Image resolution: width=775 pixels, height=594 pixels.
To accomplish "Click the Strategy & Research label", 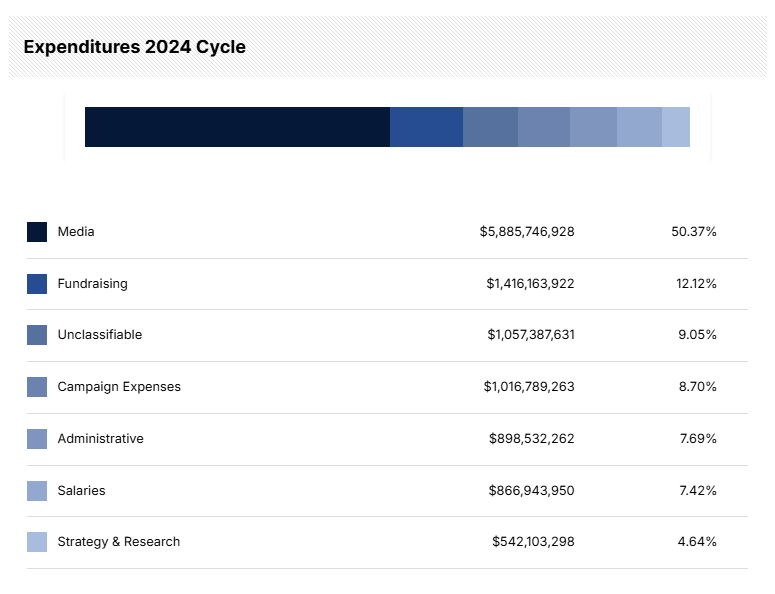I will (x=119, y=542).
